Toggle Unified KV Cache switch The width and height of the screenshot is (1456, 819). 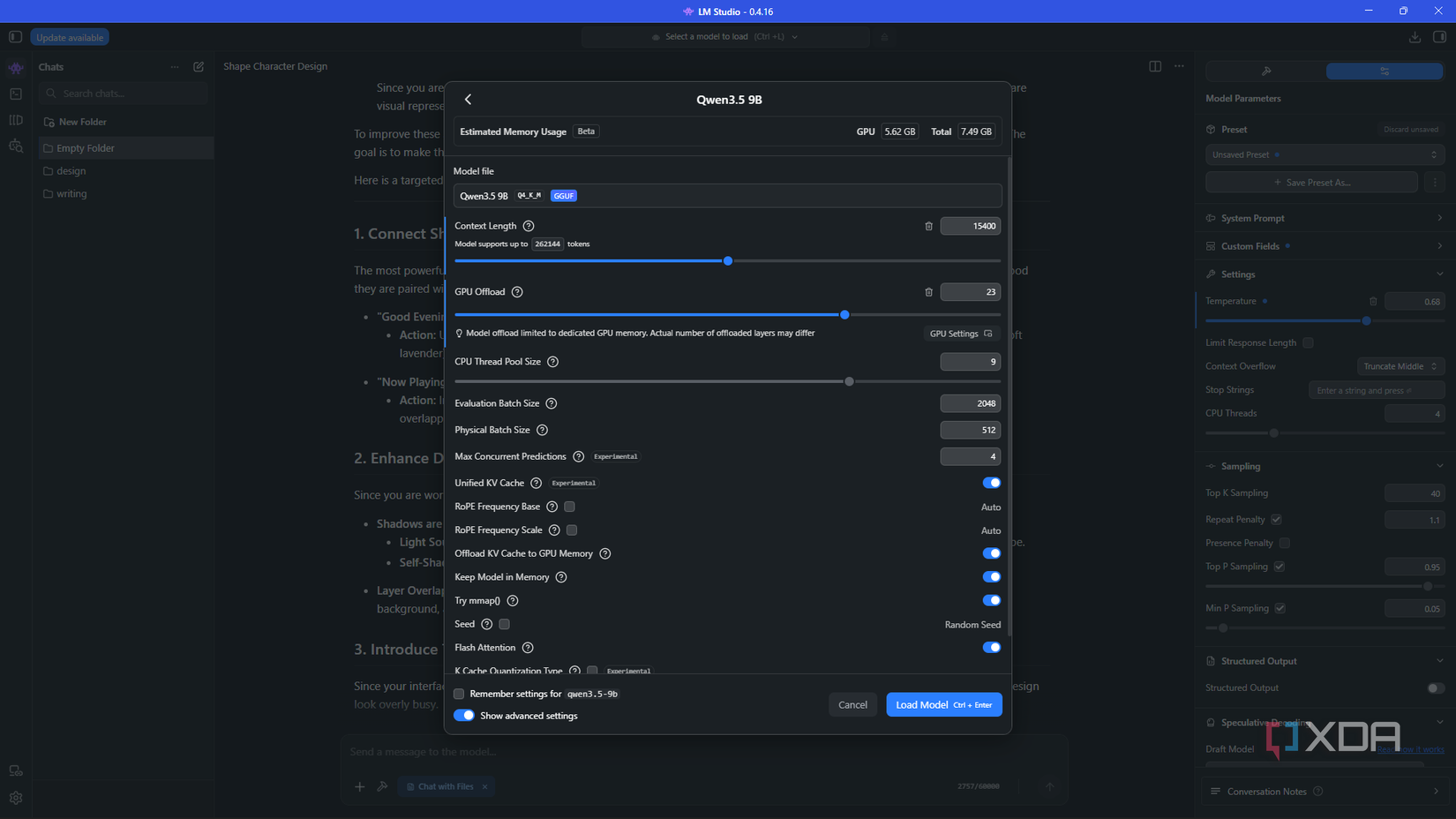(x=992, y=483)
